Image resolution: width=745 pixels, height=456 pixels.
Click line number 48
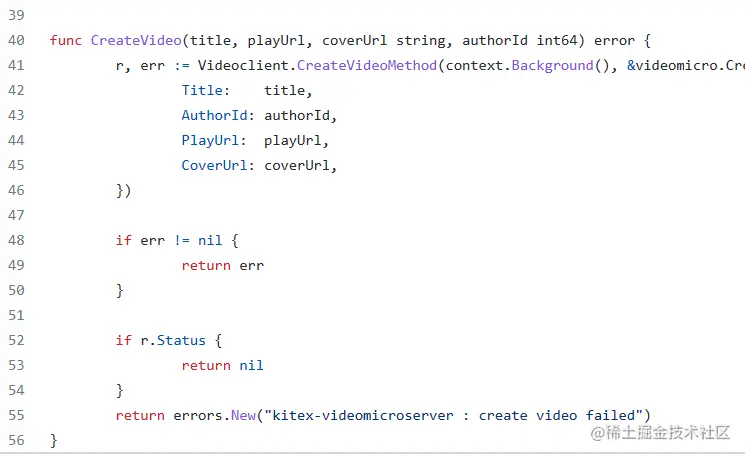pos(16,240)
